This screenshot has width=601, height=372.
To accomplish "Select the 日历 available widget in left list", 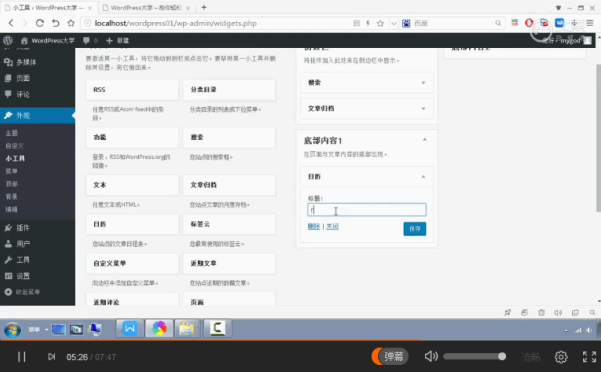I will point(132,224).
